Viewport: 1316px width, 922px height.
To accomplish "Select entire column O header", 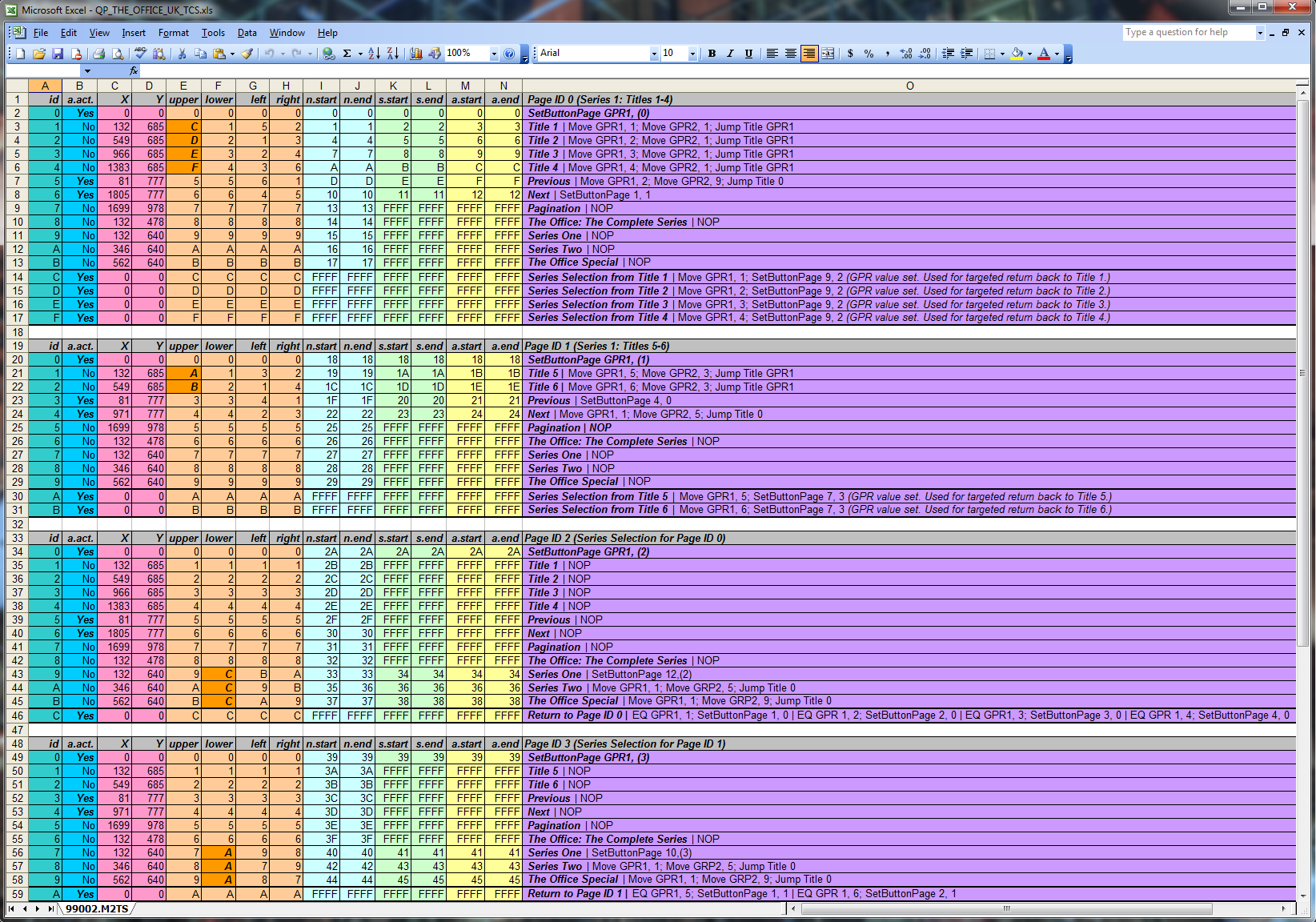I will (x=909, y=86).
